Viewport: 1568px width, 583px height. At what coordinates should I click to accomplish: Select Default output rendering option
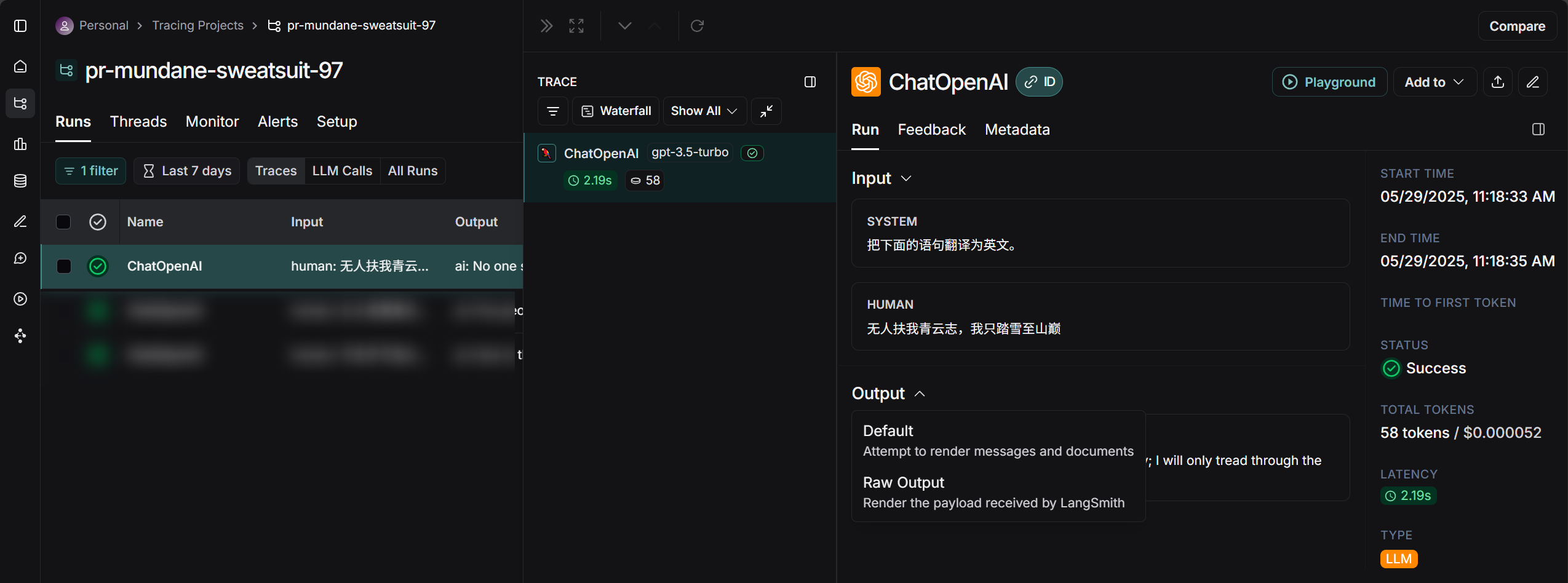click(998, 440)
